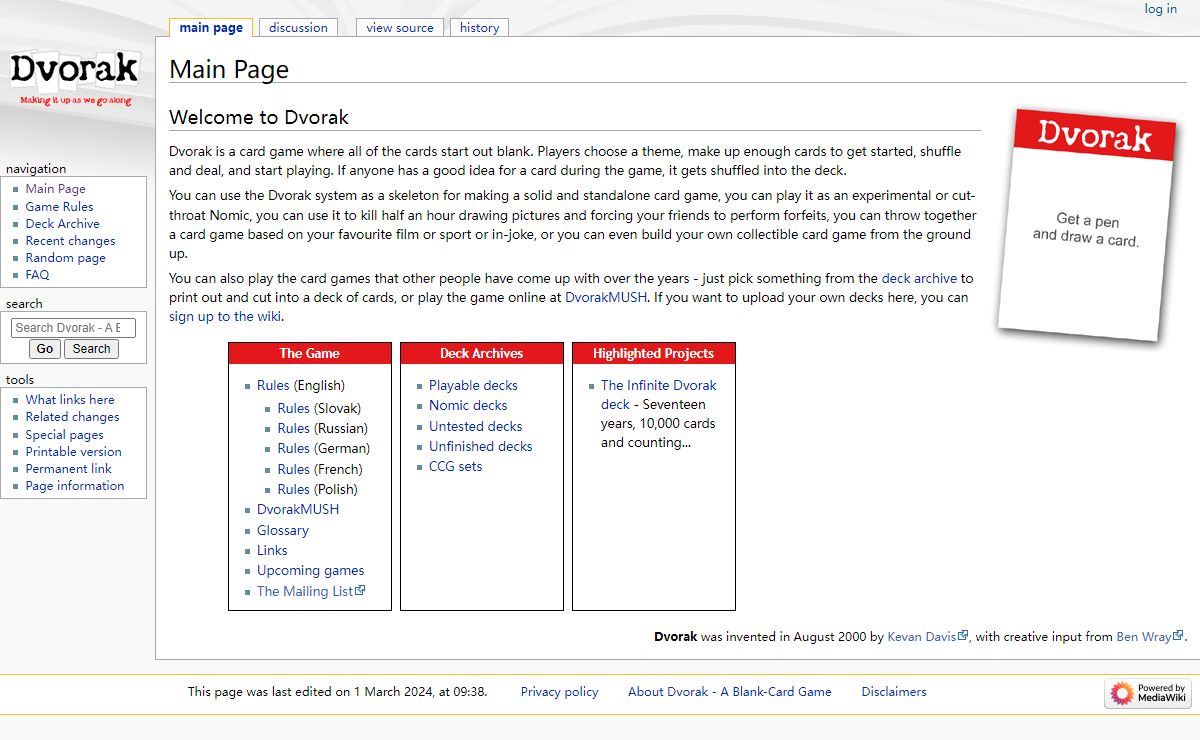Open Page information link

tap(75, 486)
